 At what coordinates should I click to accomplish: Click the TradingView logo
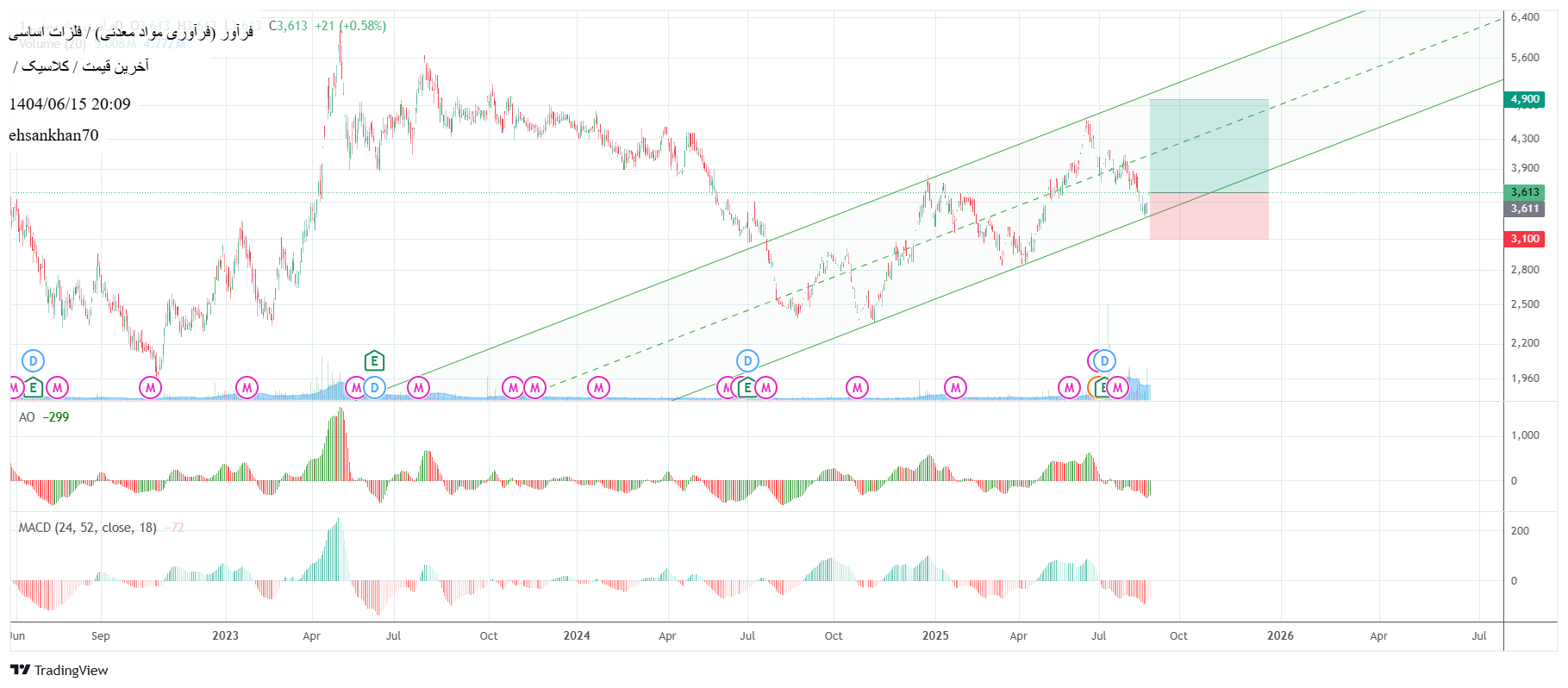tap(59, 670)
